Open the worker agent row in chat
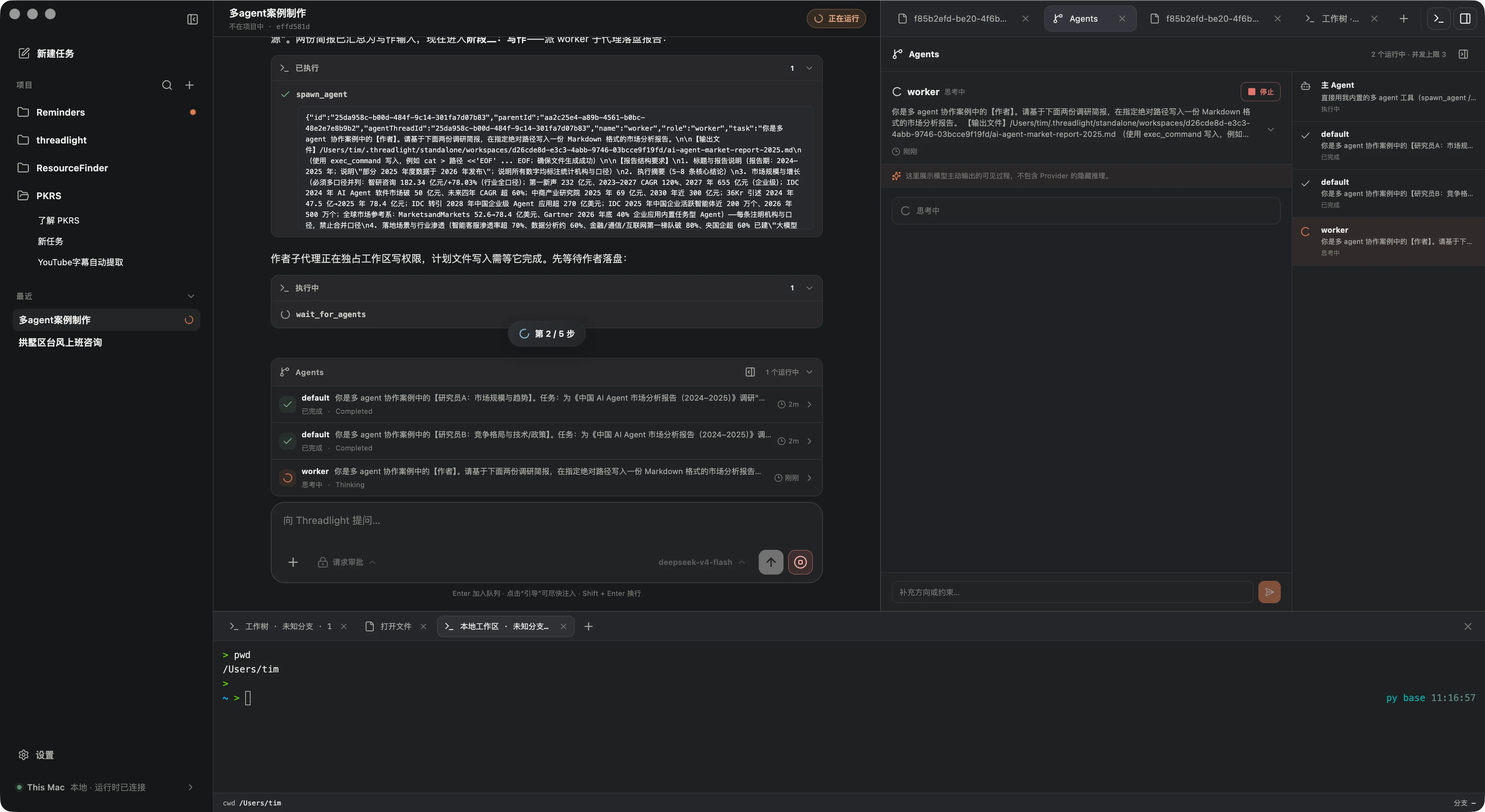The image size is (1485, 812). (546, 478)
